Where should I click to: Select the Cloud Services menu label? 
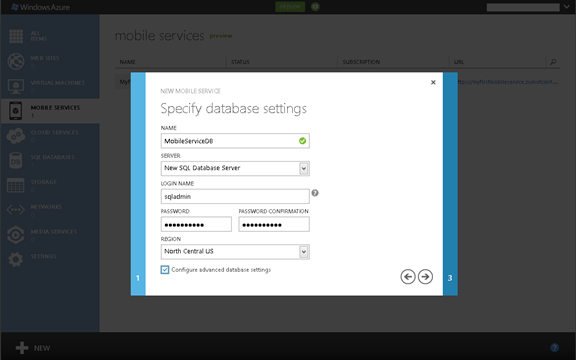pyautogui.click(x=54, y=132)
